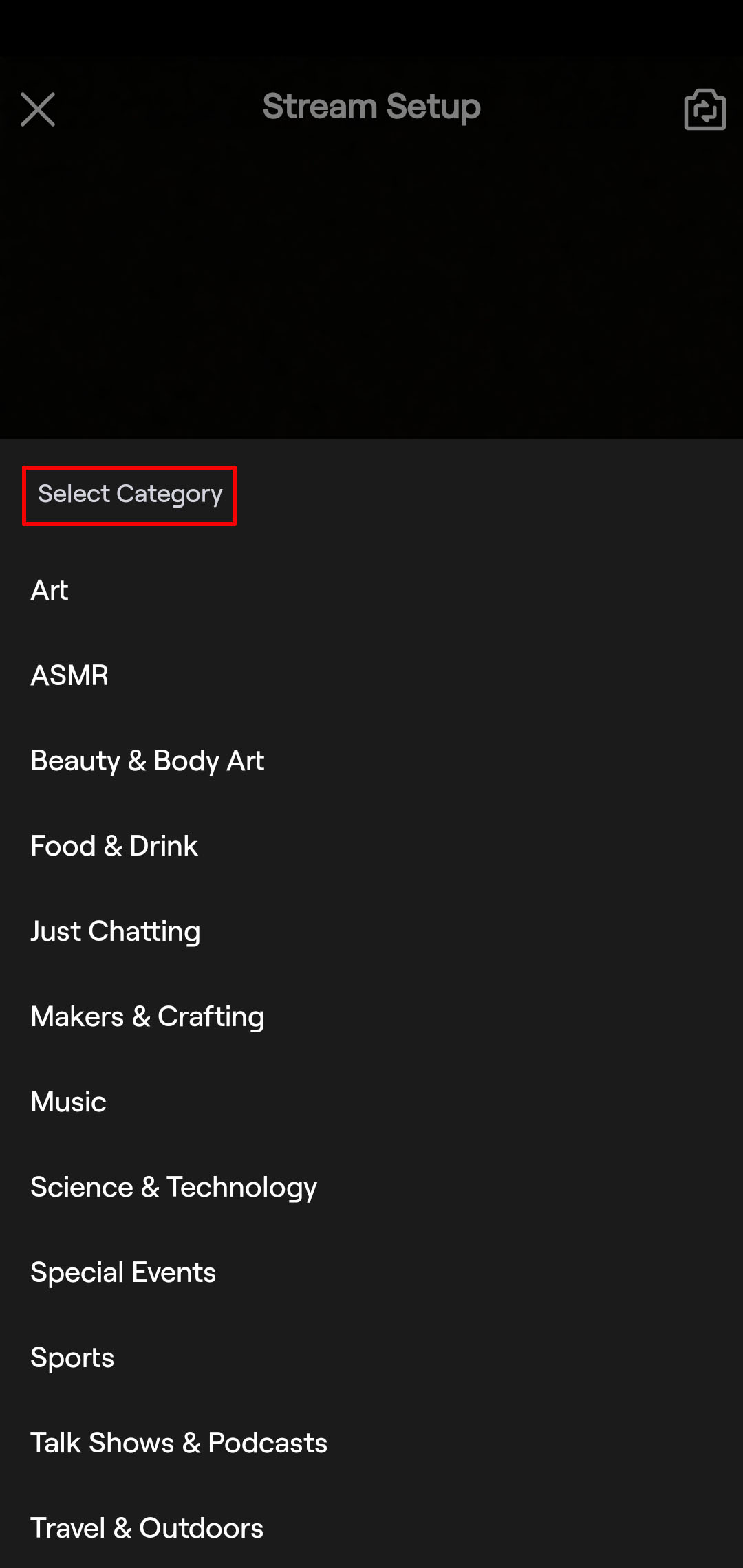Tap the switch camera icon
Viewport: 743px width, 1568px height.
pos(704,109)
